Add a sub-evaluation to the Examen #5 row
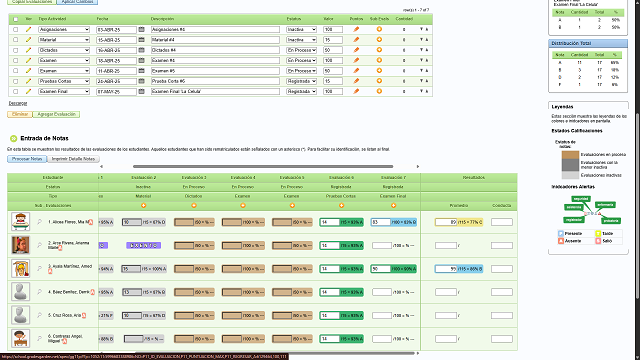This screenshot has width=640, height=360. (x=379, y=71)
